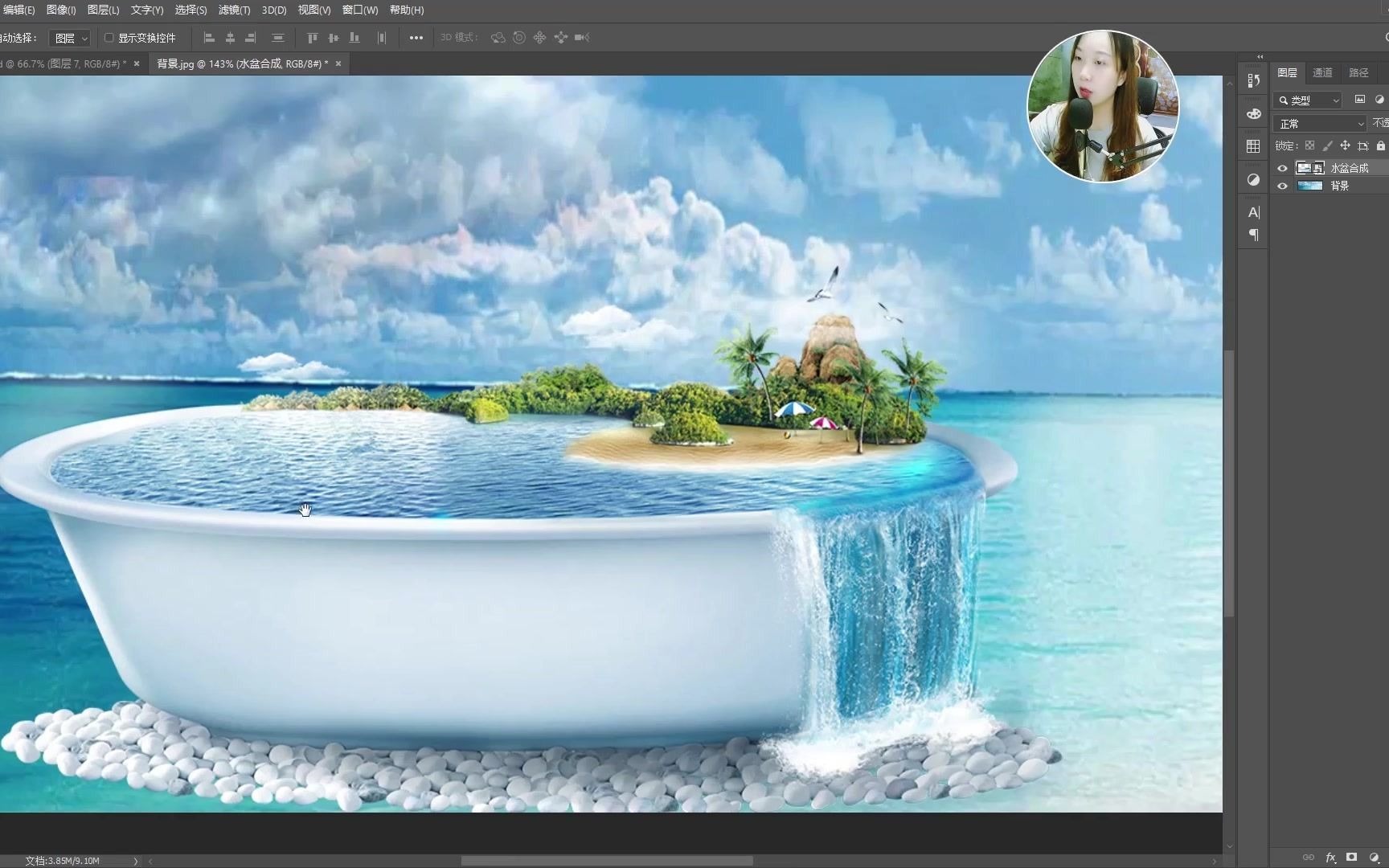This screenshot has height=868, width=1389.
Task: Select the 图层 panel tab
Action: (1287, 72)
